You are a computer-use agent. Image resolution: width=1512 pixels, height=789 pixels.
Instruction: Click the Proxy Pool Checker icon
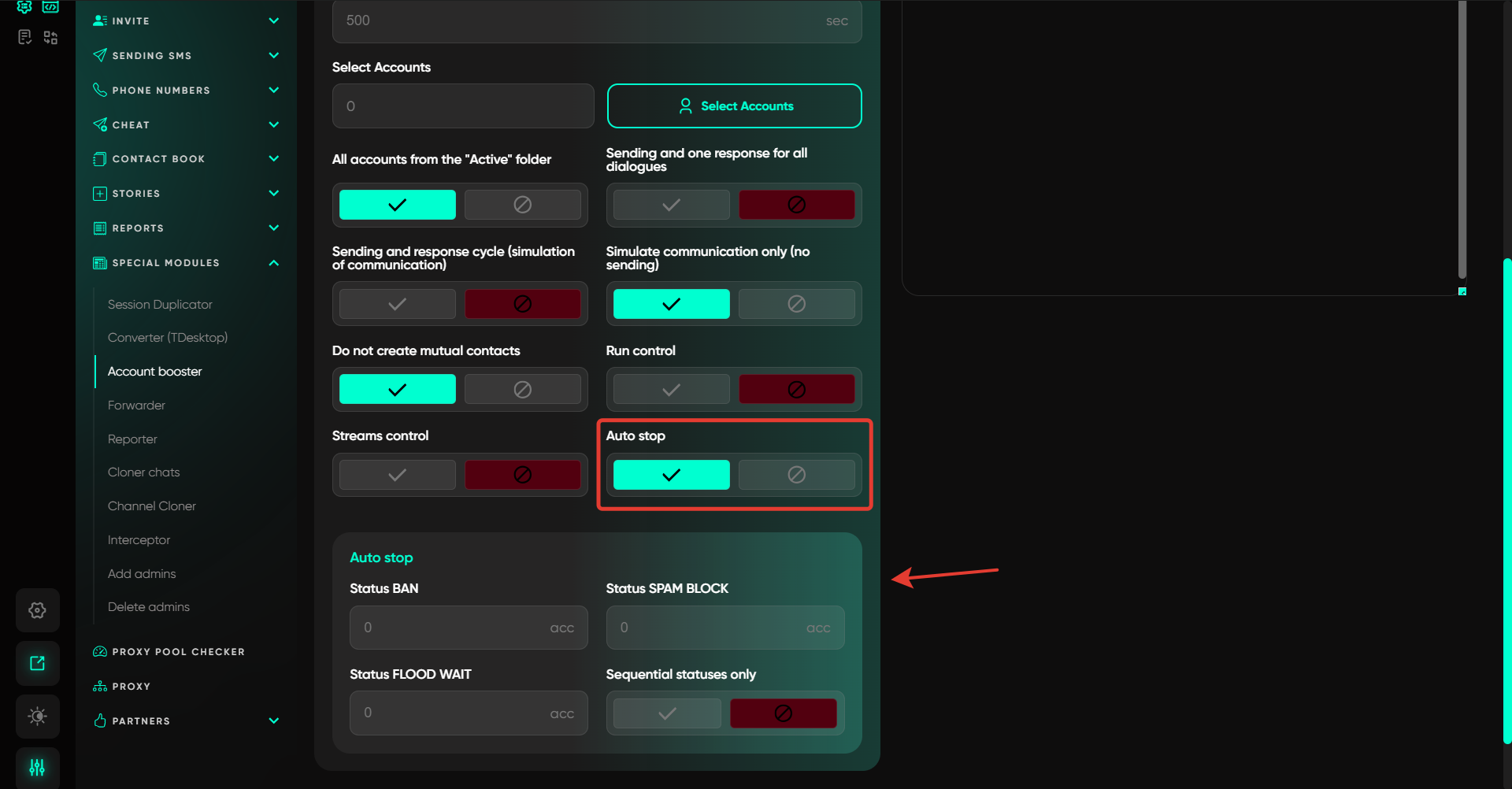pos(100,652)
